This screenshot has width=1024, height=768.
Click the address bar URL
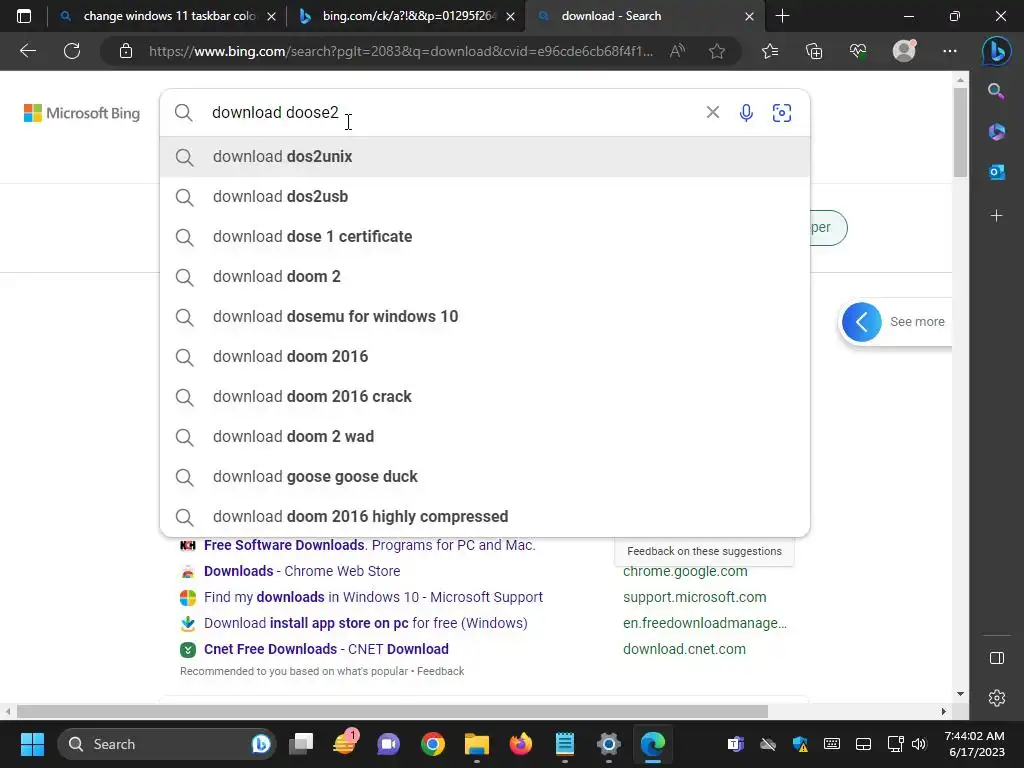point(400,51)
